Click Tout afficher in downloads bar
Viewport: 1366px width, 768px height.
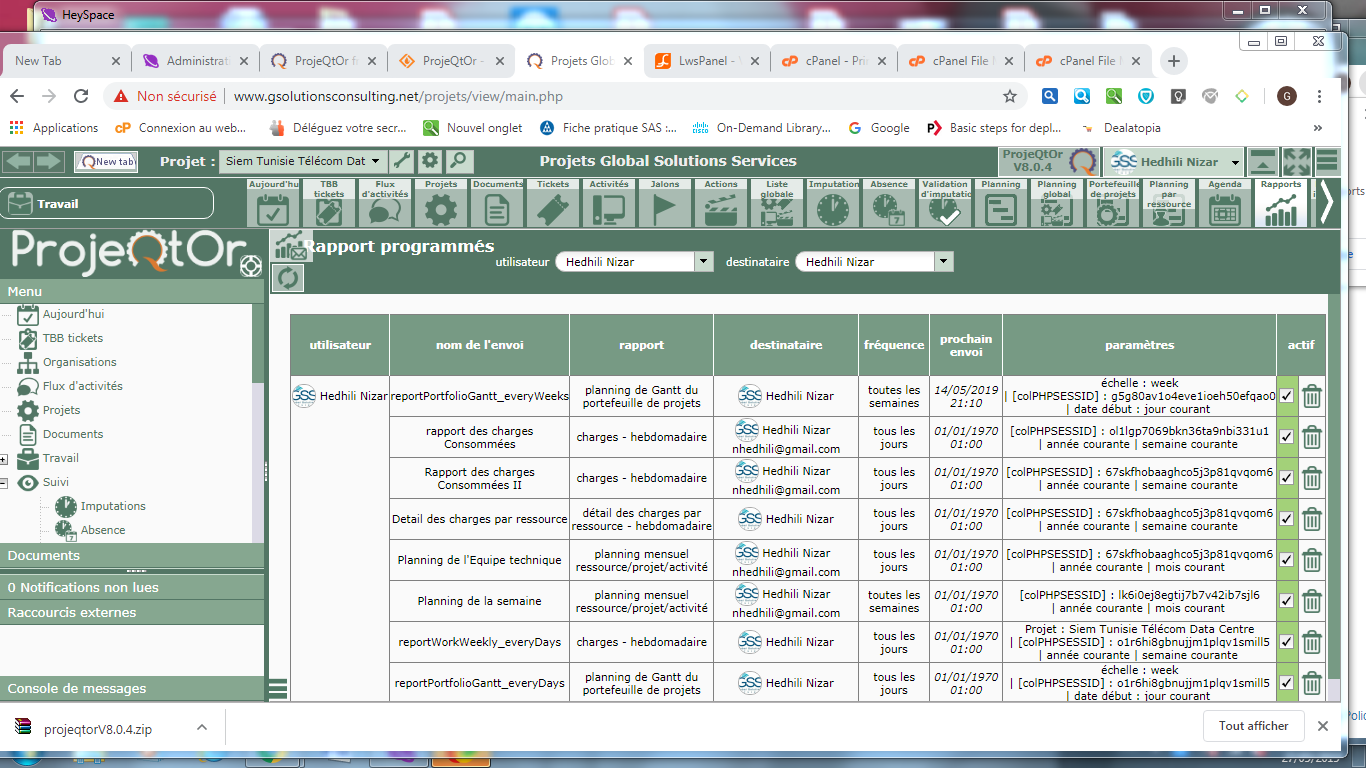[x=1253, y=726]
